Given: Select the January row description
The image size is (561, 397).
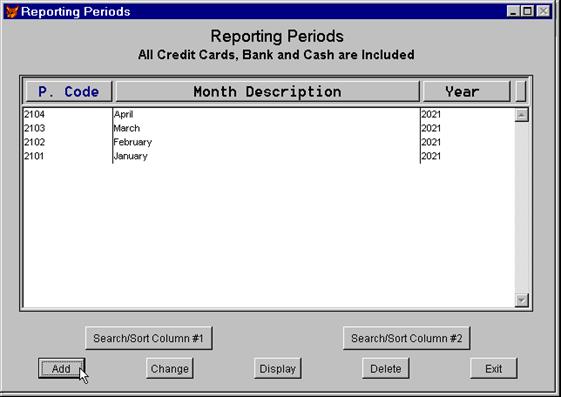Looking at the screenshot, I should [x=131, y=156].
